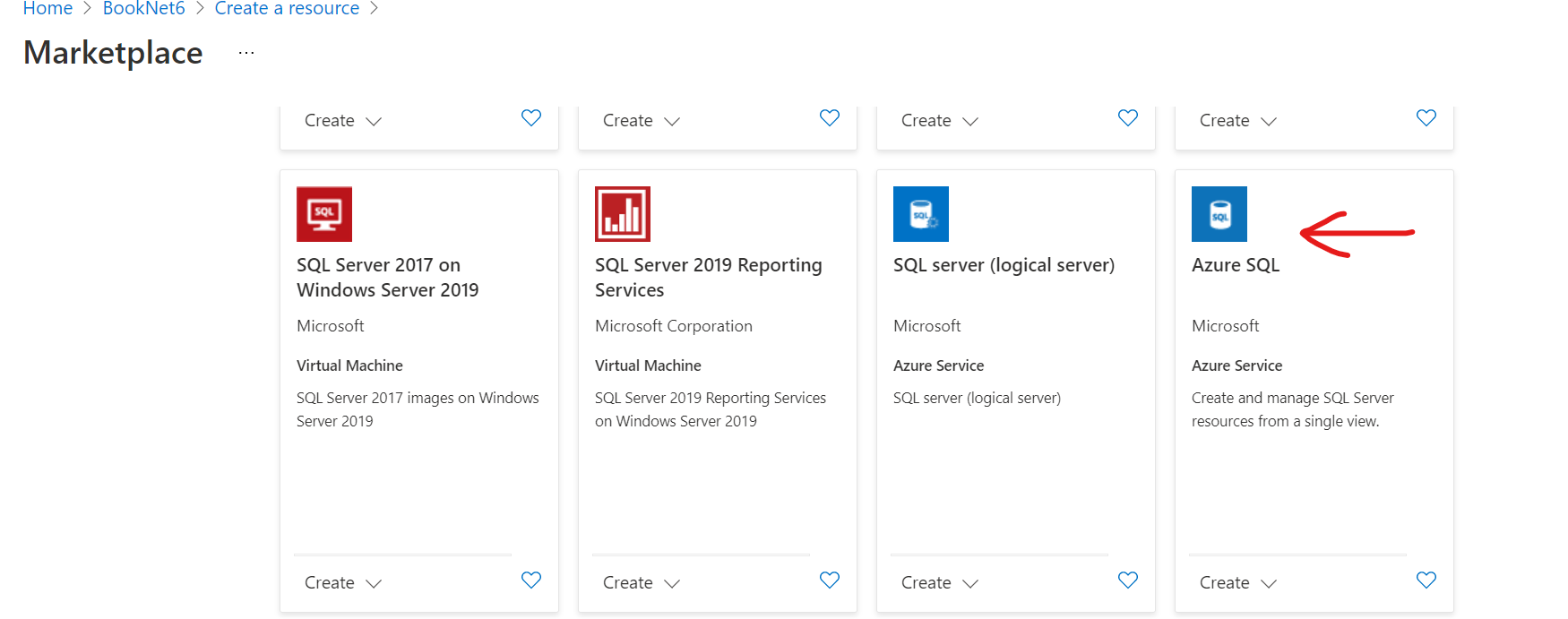Viewport: 1568px width, 619px height.
Task: Click the Azure SQL blue database icon
Action: point(1219,214)
